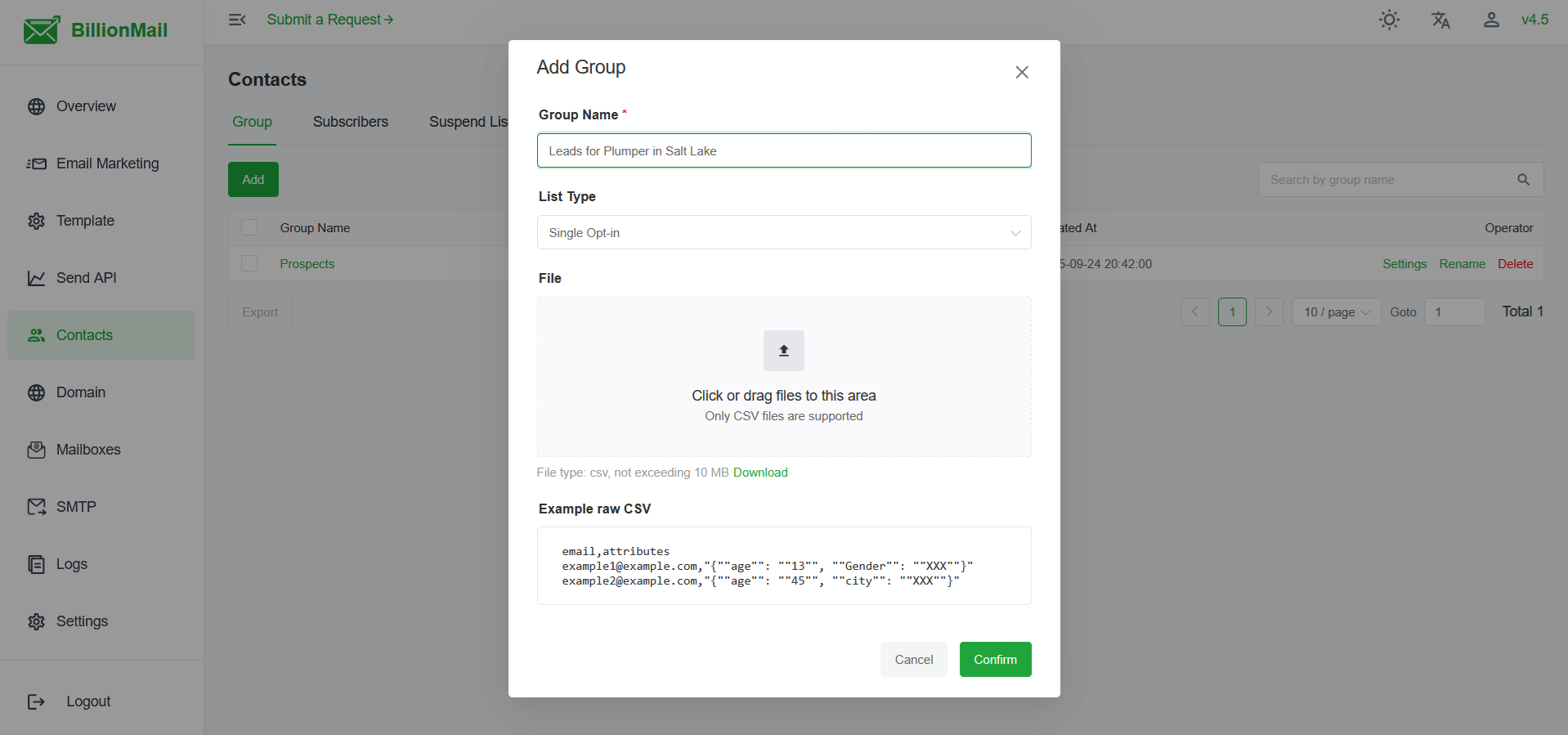Screen dimensions: 1568x735
Task: Click the upload arrow icon in File area
Action: [783, 351]
